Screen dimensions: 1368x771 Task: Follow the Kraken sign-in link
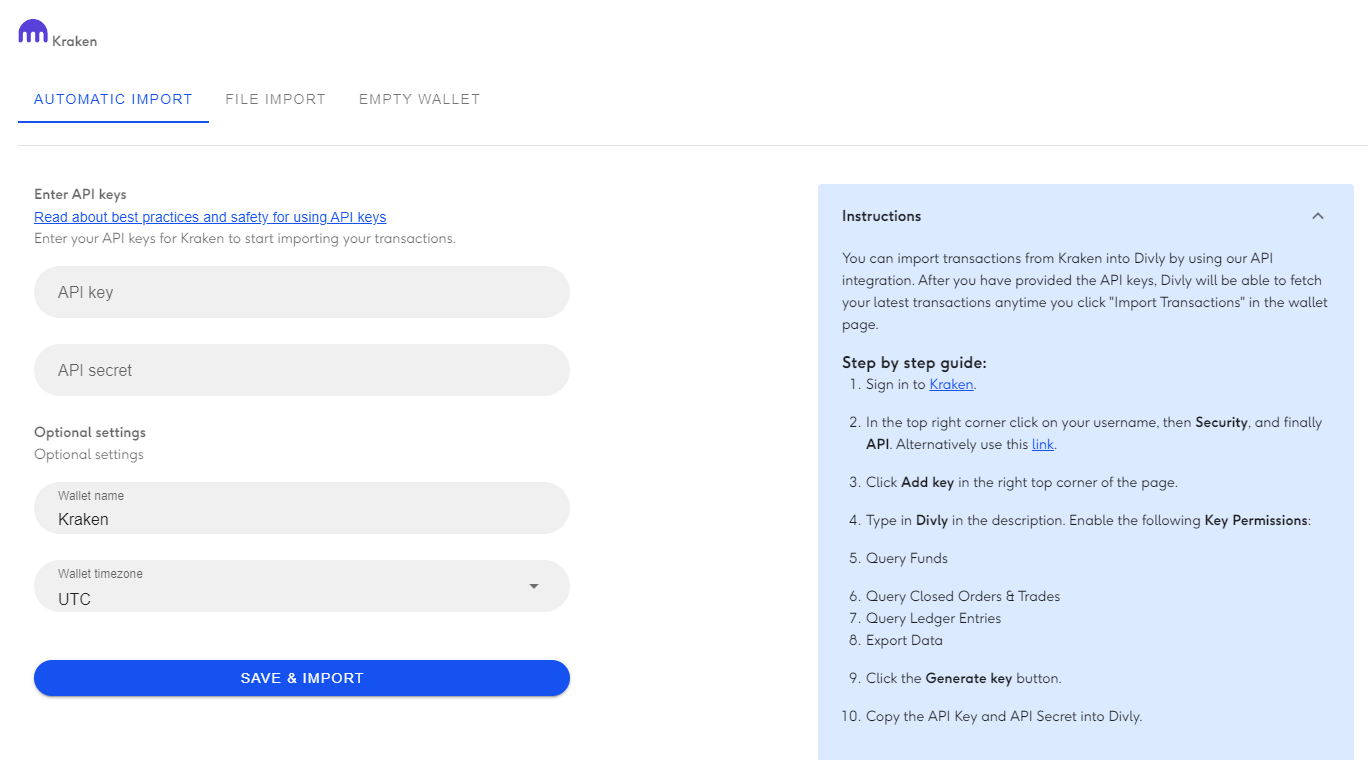(x=951, y=384)
